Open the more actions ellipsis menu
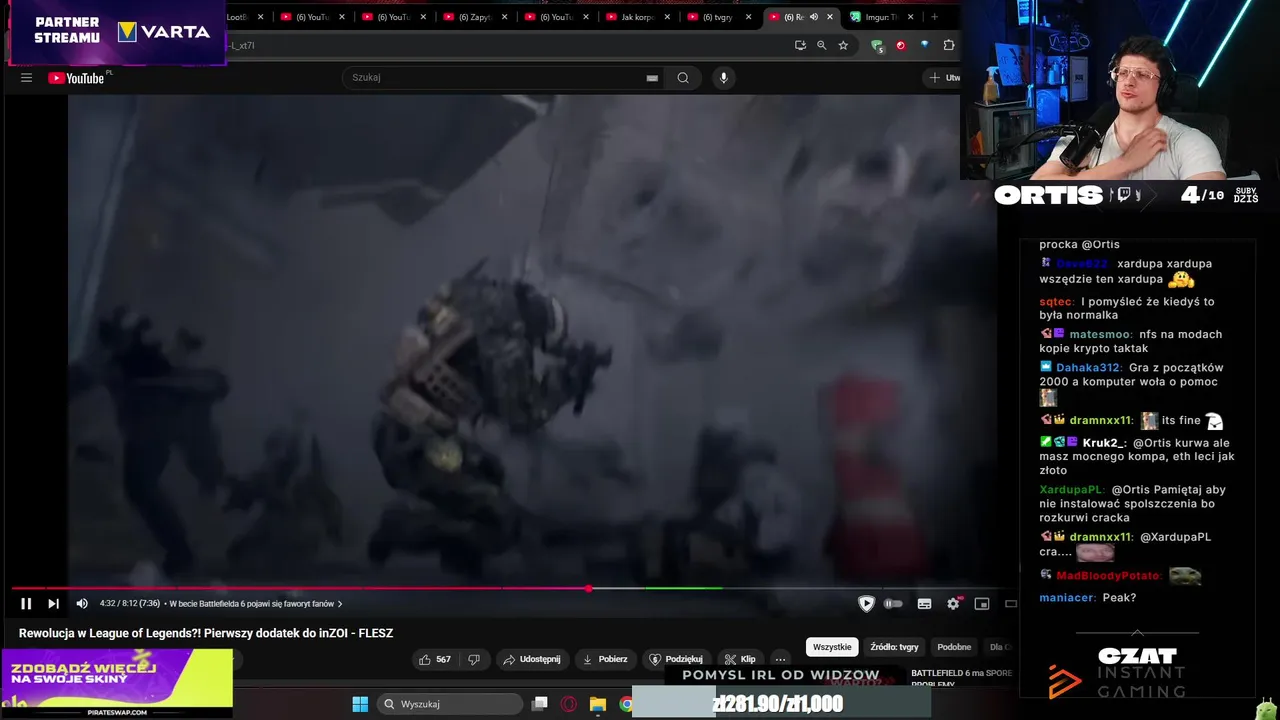 [780, 659]
